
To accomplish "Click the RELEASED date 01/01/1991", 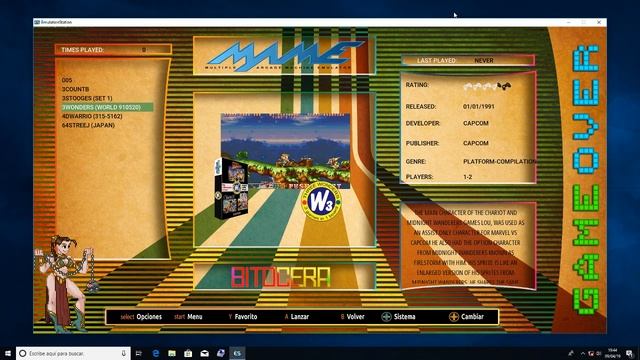I will 479,107.
